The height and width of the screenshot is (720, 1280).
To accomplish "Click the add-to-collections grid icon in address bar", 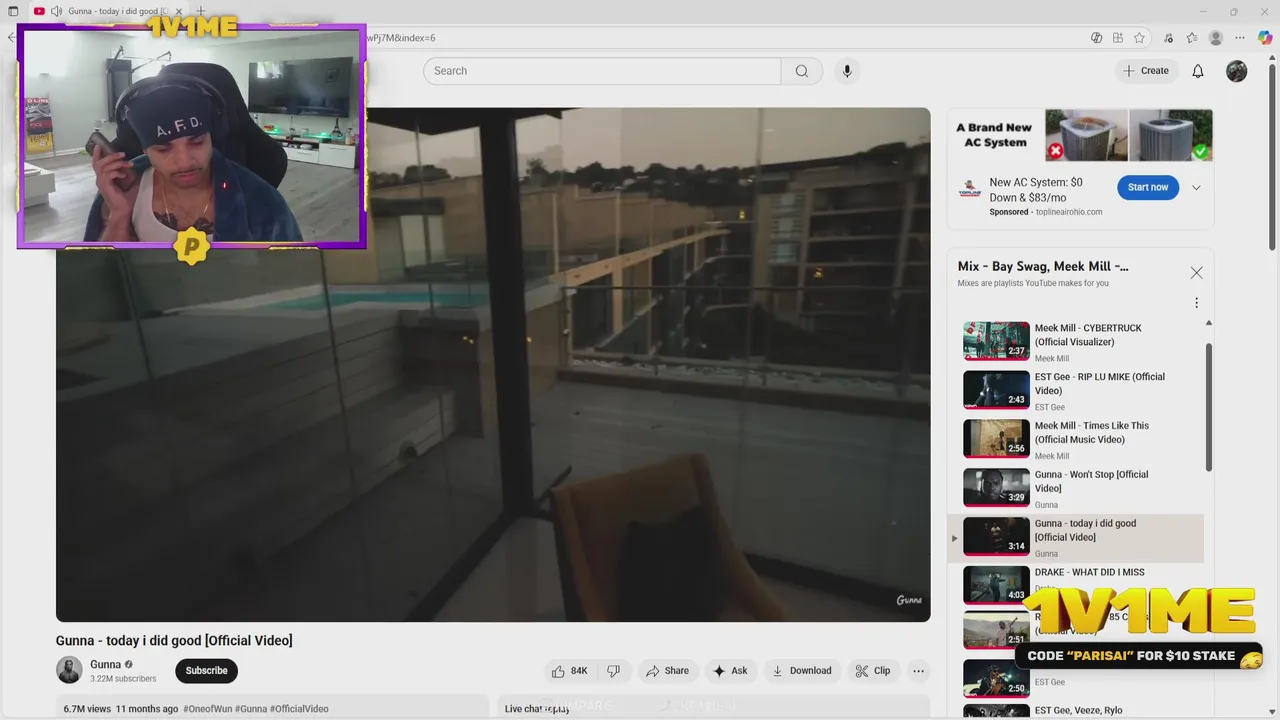I will (1118, 38).
